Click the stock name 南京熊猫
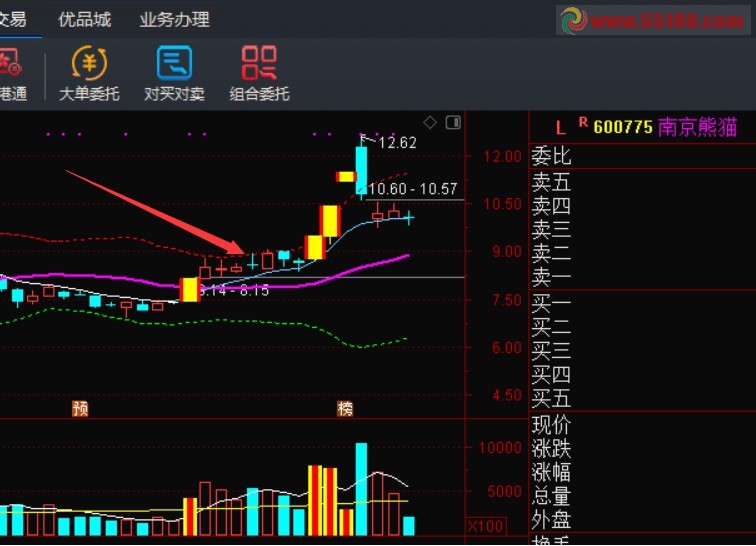 coord(697,127)
